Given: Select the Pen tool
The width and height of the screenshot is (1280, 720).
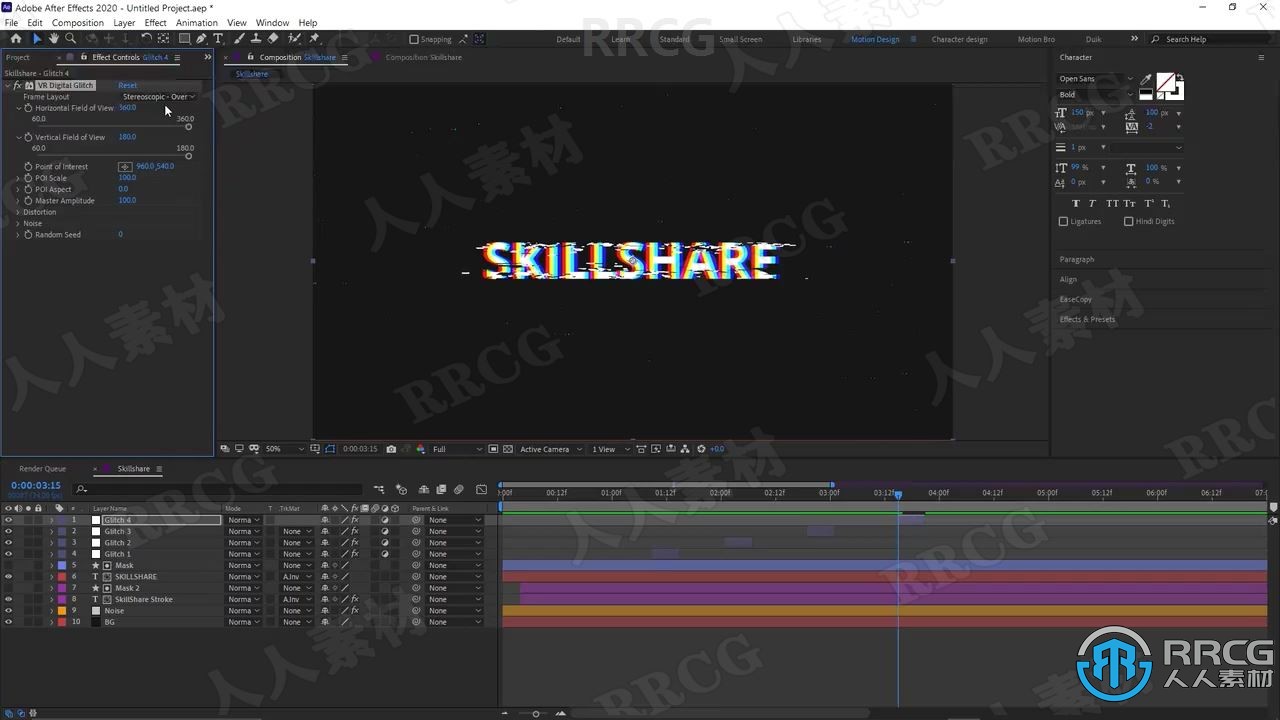Looking at the screenshot, I should 201,39.
